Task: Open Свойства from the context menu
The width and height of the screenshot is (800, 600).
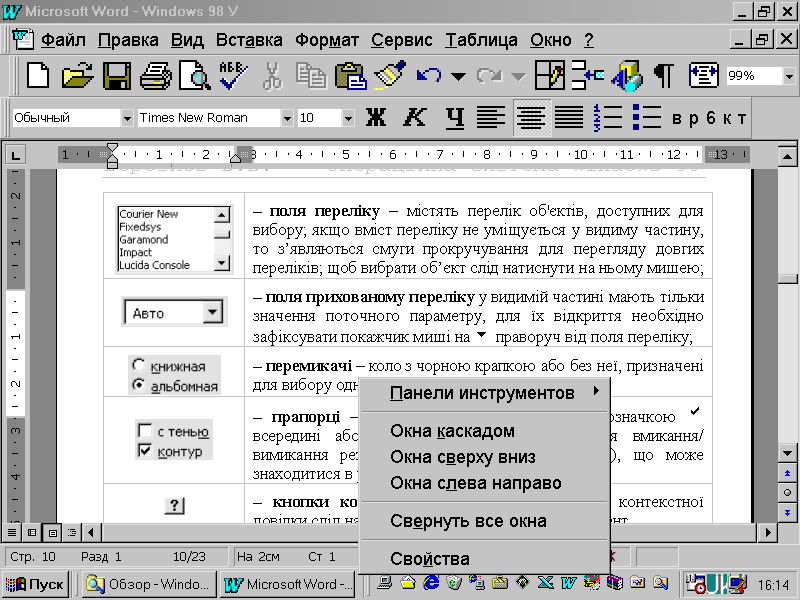Action: (x=485, y=559)
